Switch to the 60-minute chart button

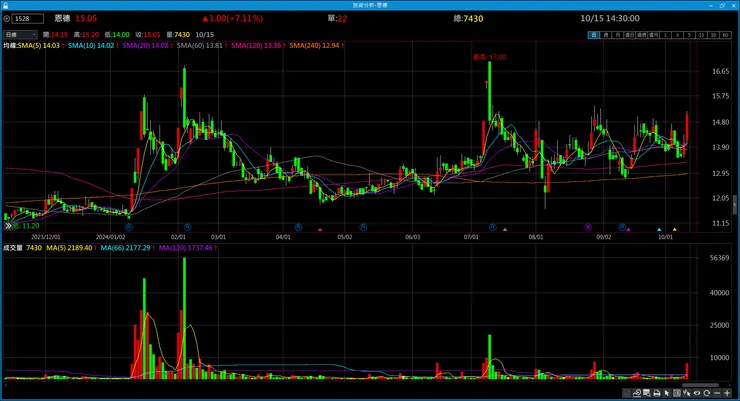coord(726,35)
